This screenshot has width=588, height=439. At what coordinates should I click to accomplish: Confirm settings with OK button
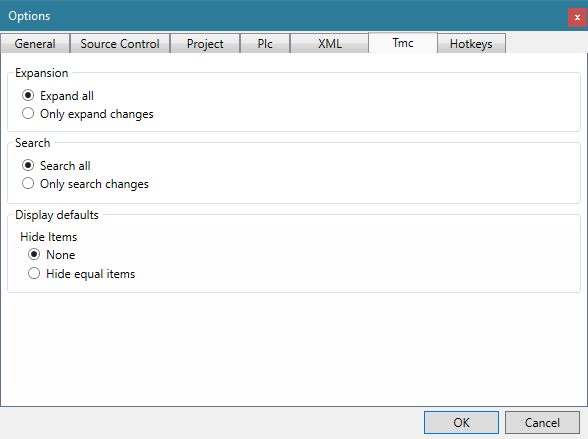[x=461, y=423]
